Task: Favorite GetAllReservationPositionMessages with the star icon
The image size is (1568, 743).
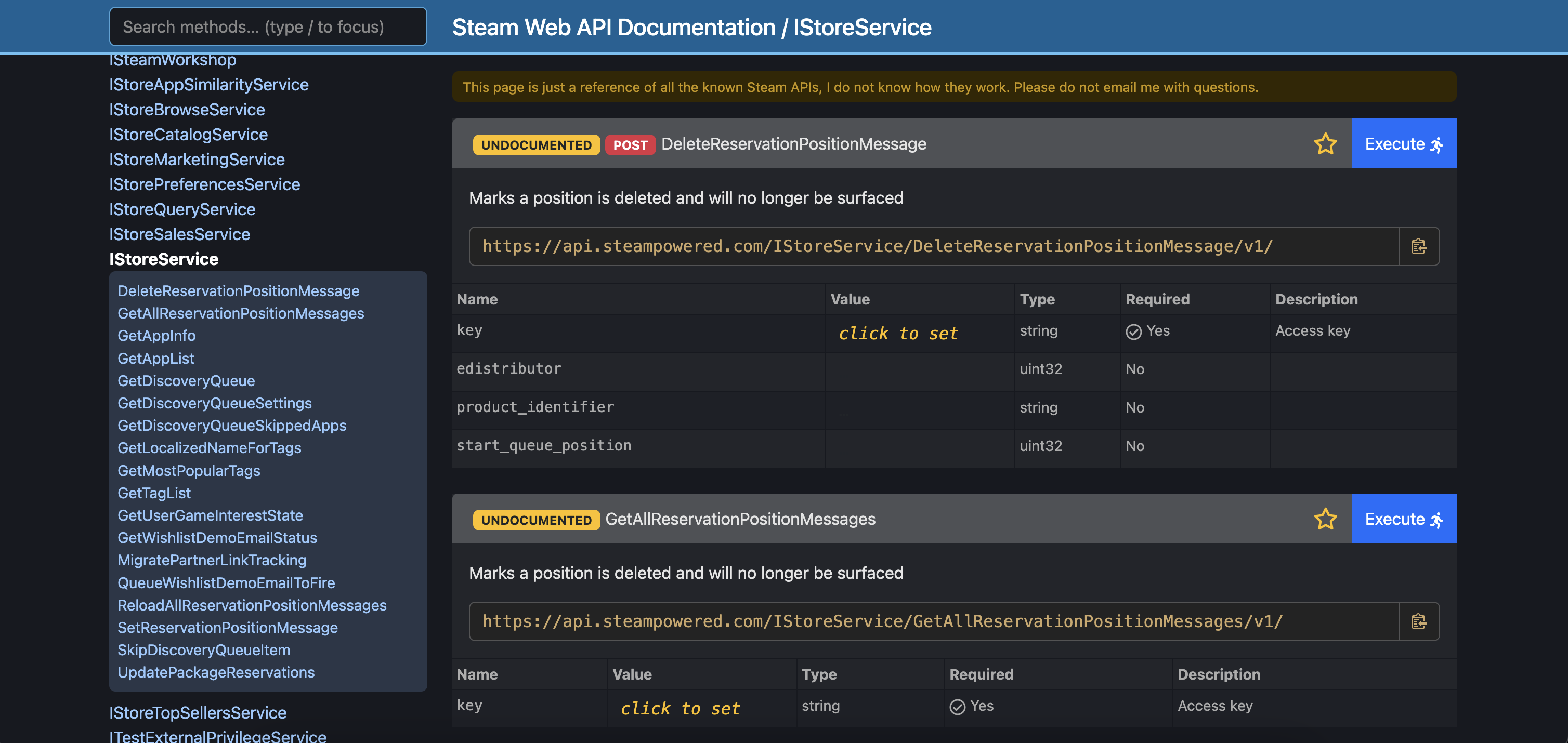Action: coord(1325,519)
